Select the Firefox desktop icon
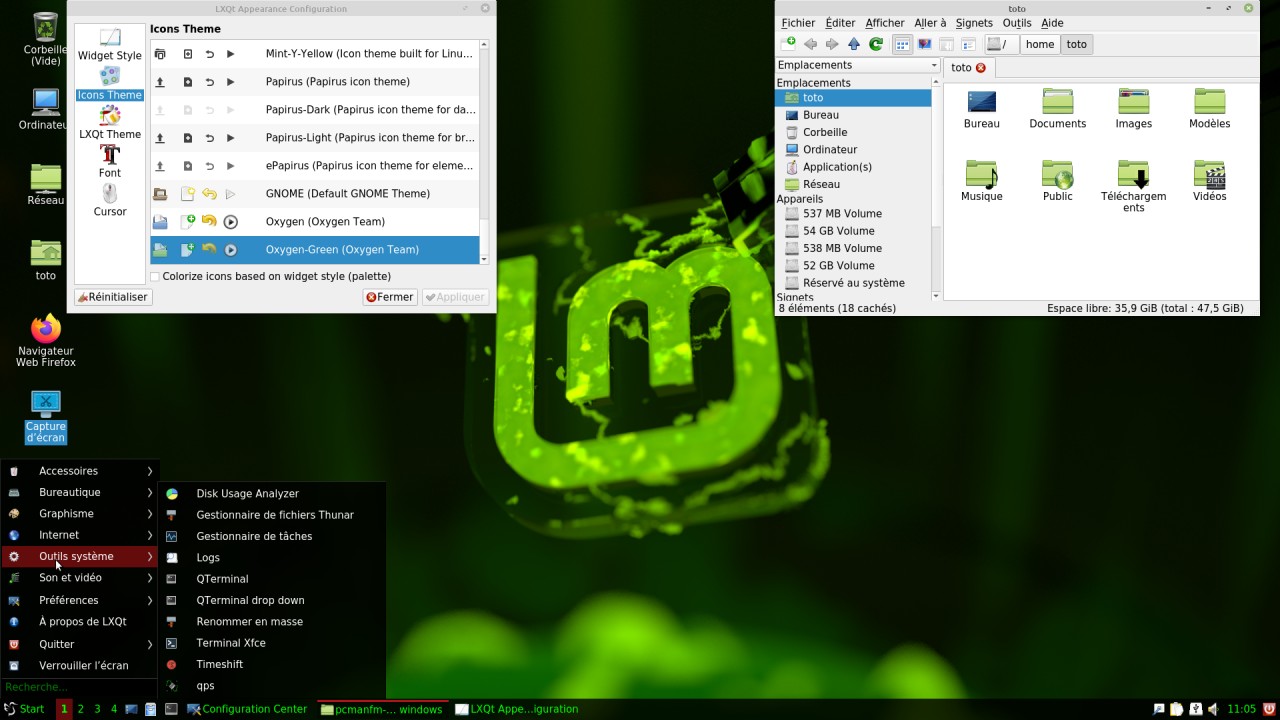1280x720 pixels. (x=46, y=341)
